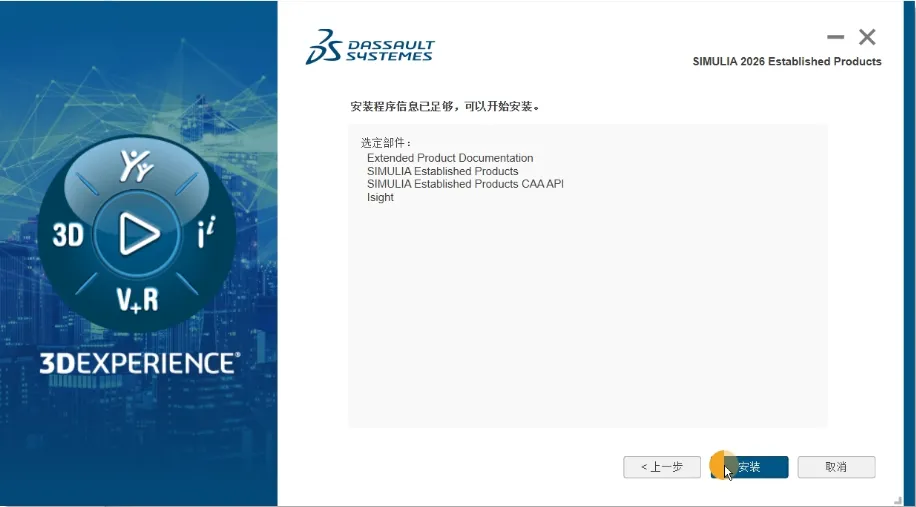Click the 3D quadrant of the compass

pos(68,235)
